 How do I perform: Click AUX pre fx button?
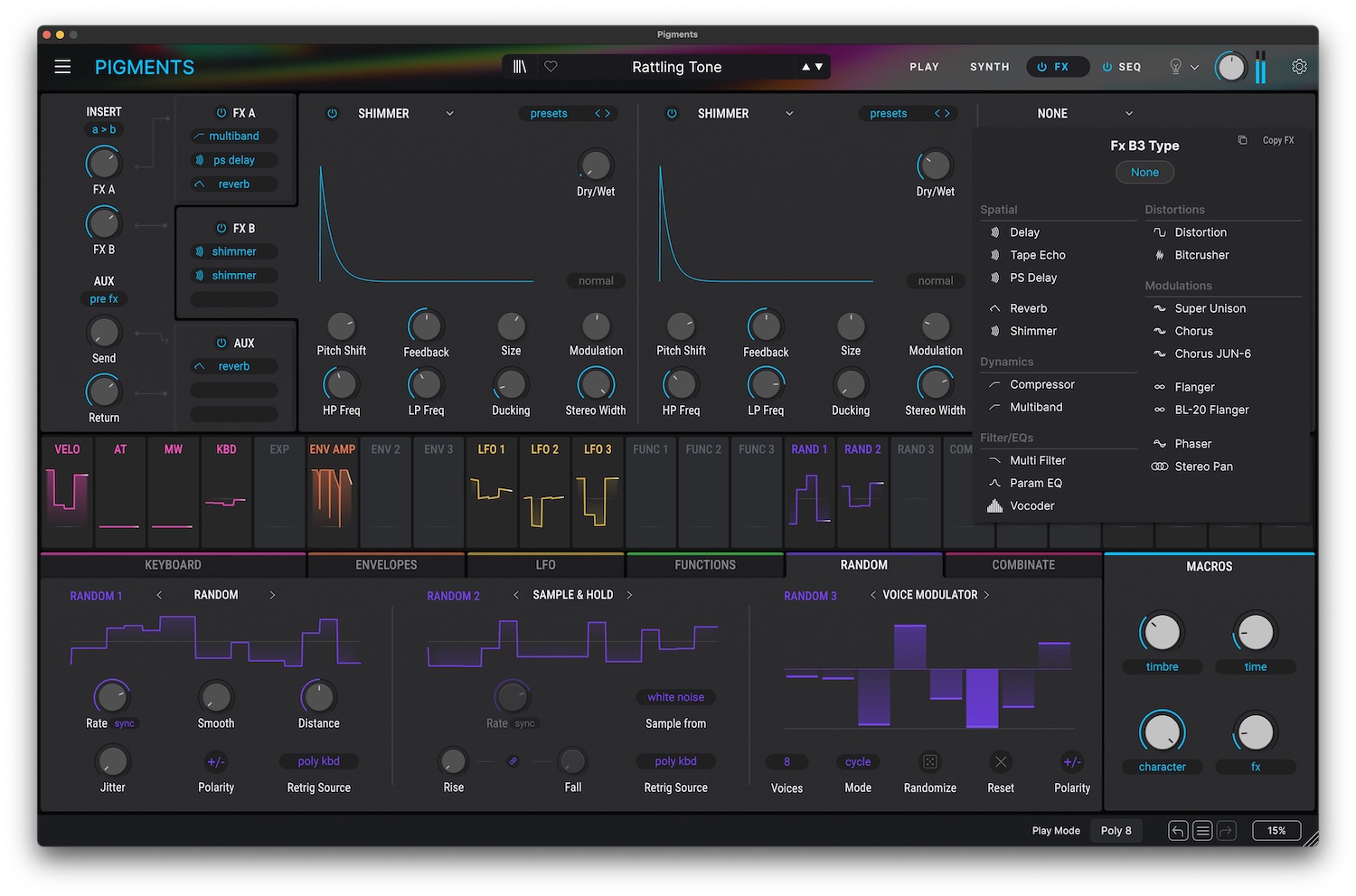(x=104, y=298)
